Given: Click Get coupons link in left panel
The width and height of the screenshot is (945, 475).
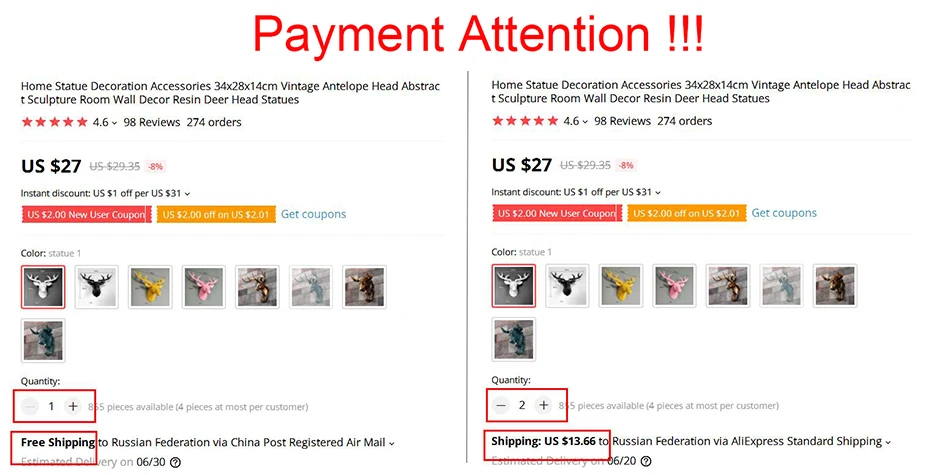Looking at the screenshot, I should (x=313, y=214).
